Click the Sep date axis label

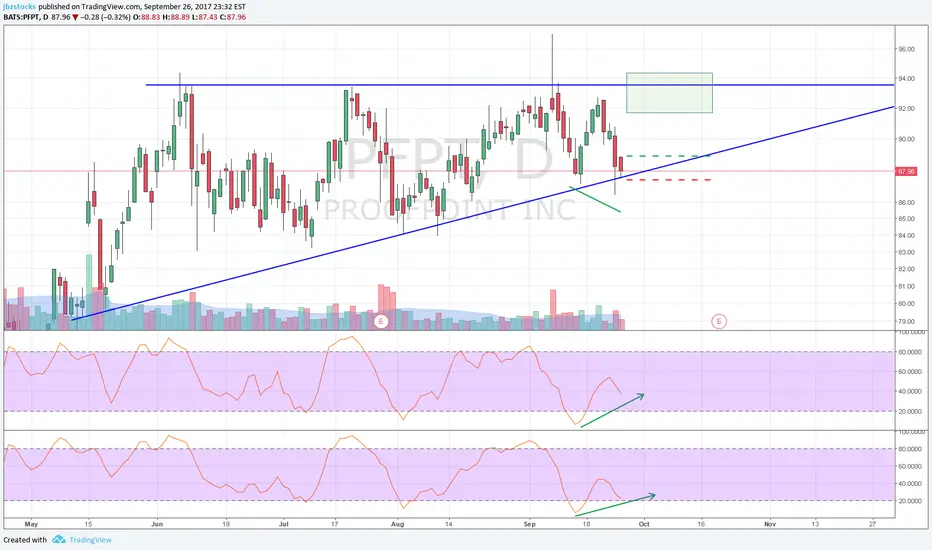pyautogui.click(x=530, y=524)
